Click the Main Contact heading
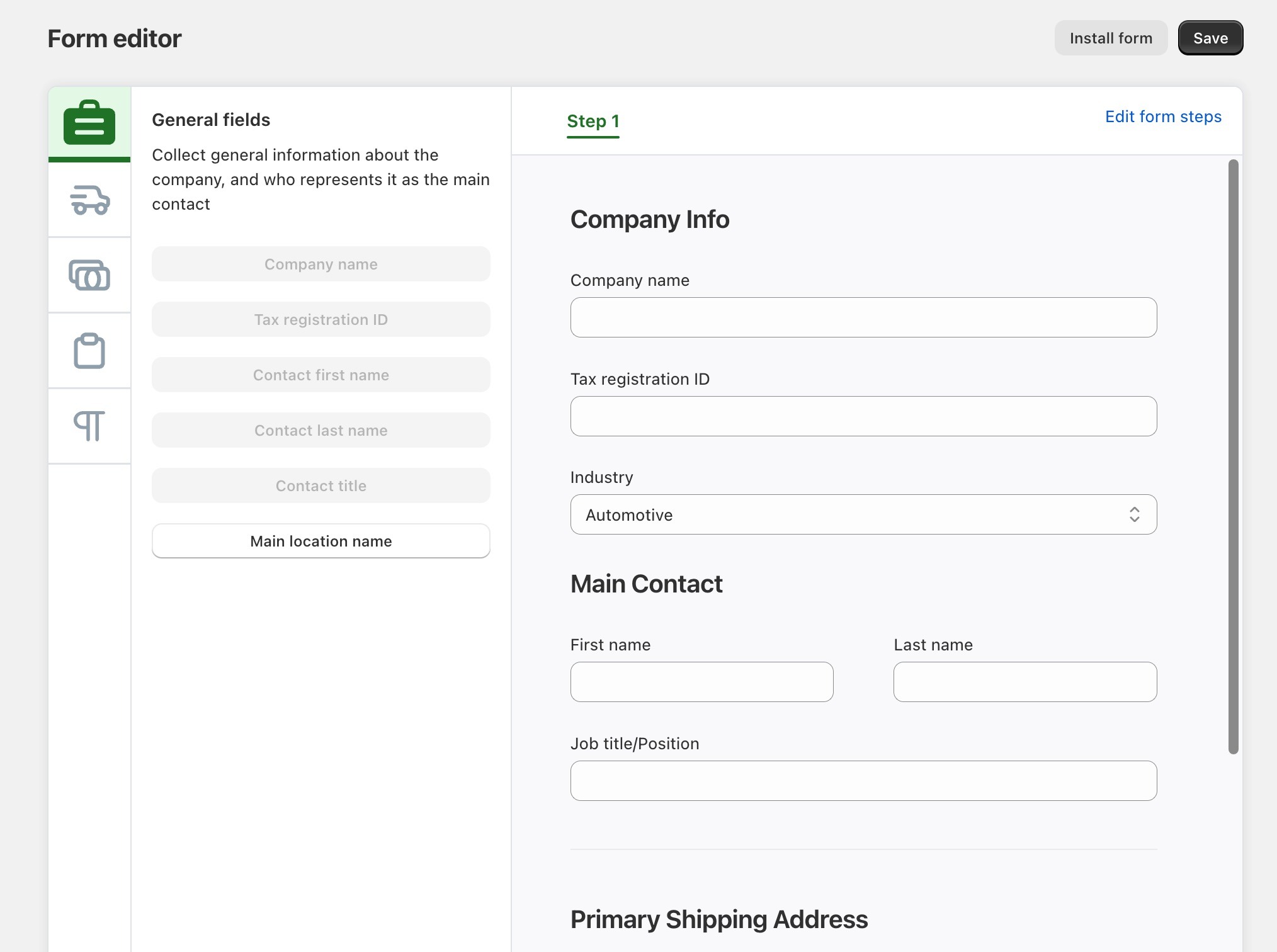 pyautogui.click(x=646, y=584)
